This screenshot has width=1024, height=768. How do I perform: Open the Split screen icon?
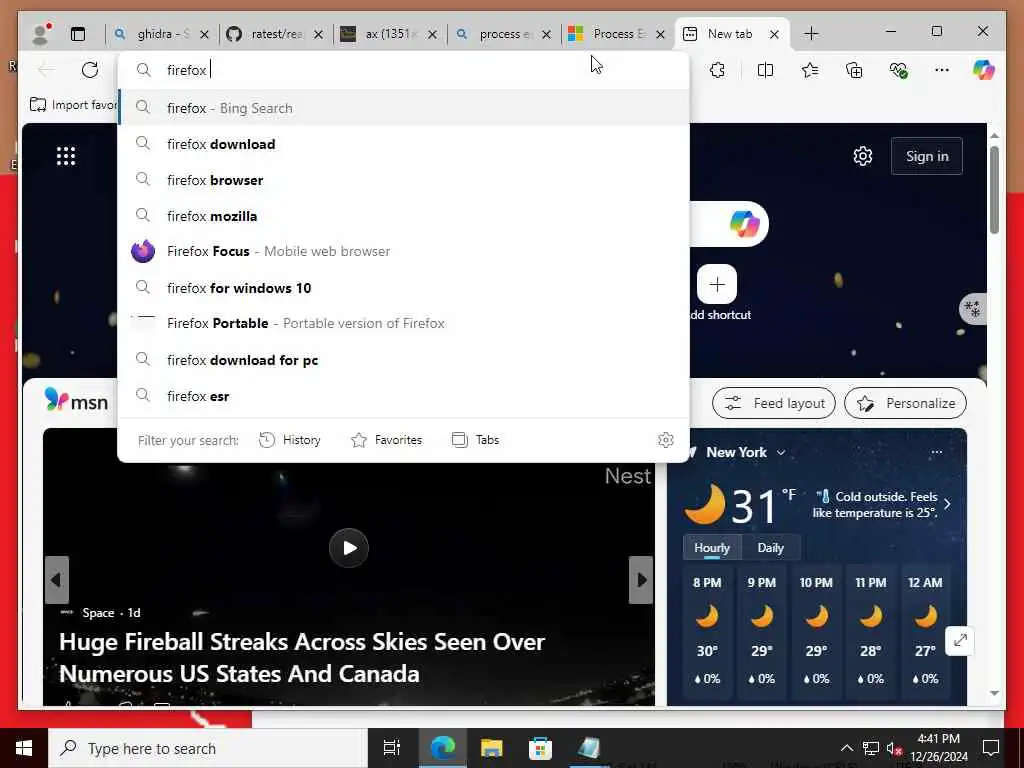click(x=765, y=70)
